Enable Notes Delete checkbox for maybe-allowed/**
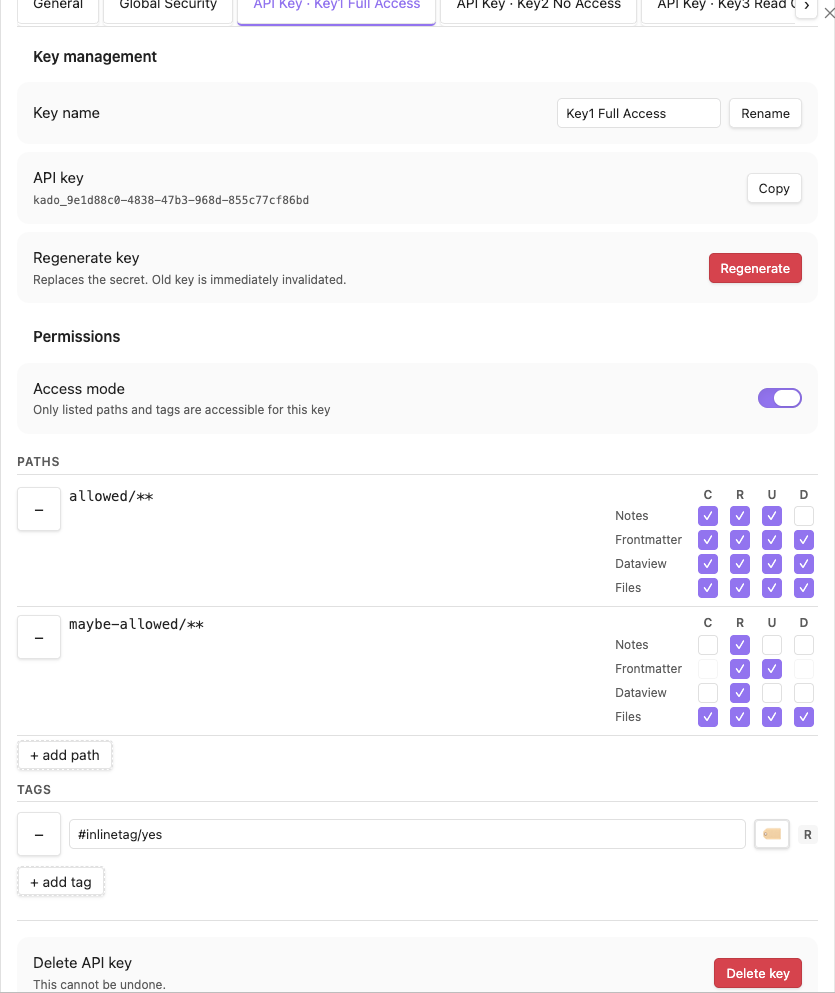 [804, 645]
